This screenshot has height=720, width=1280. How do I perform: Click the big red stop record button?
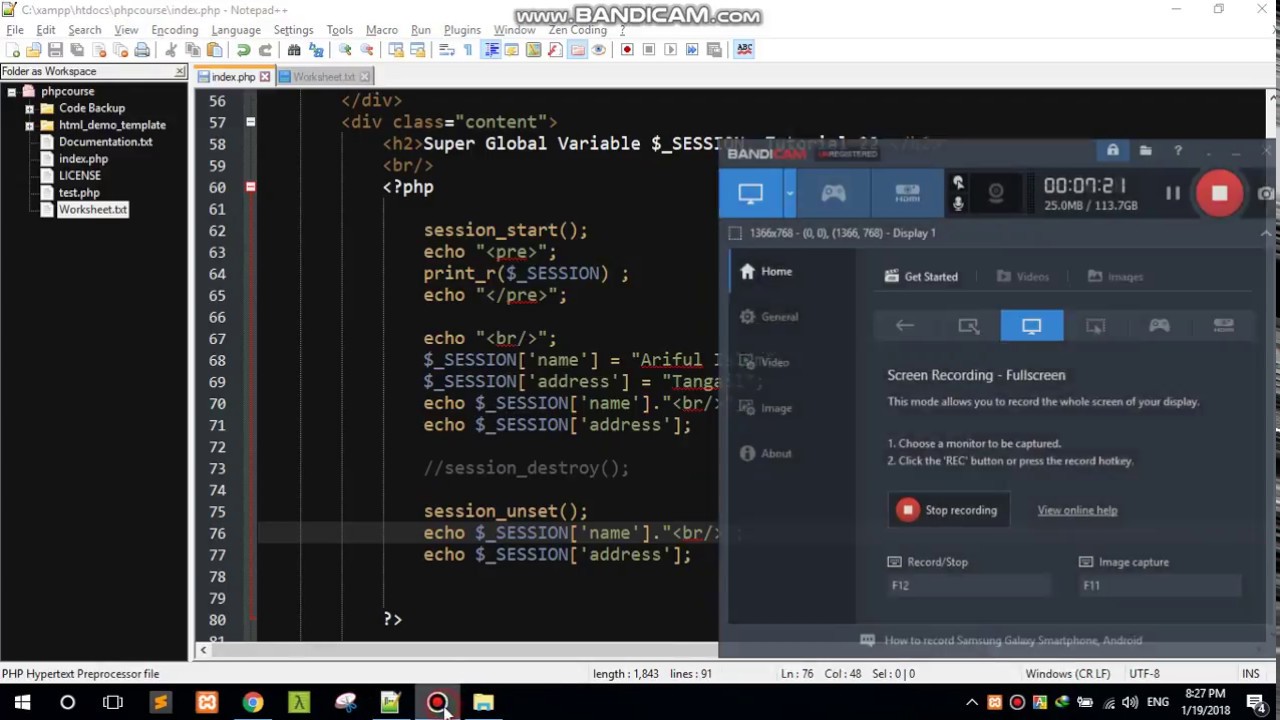coord(1219,194)
